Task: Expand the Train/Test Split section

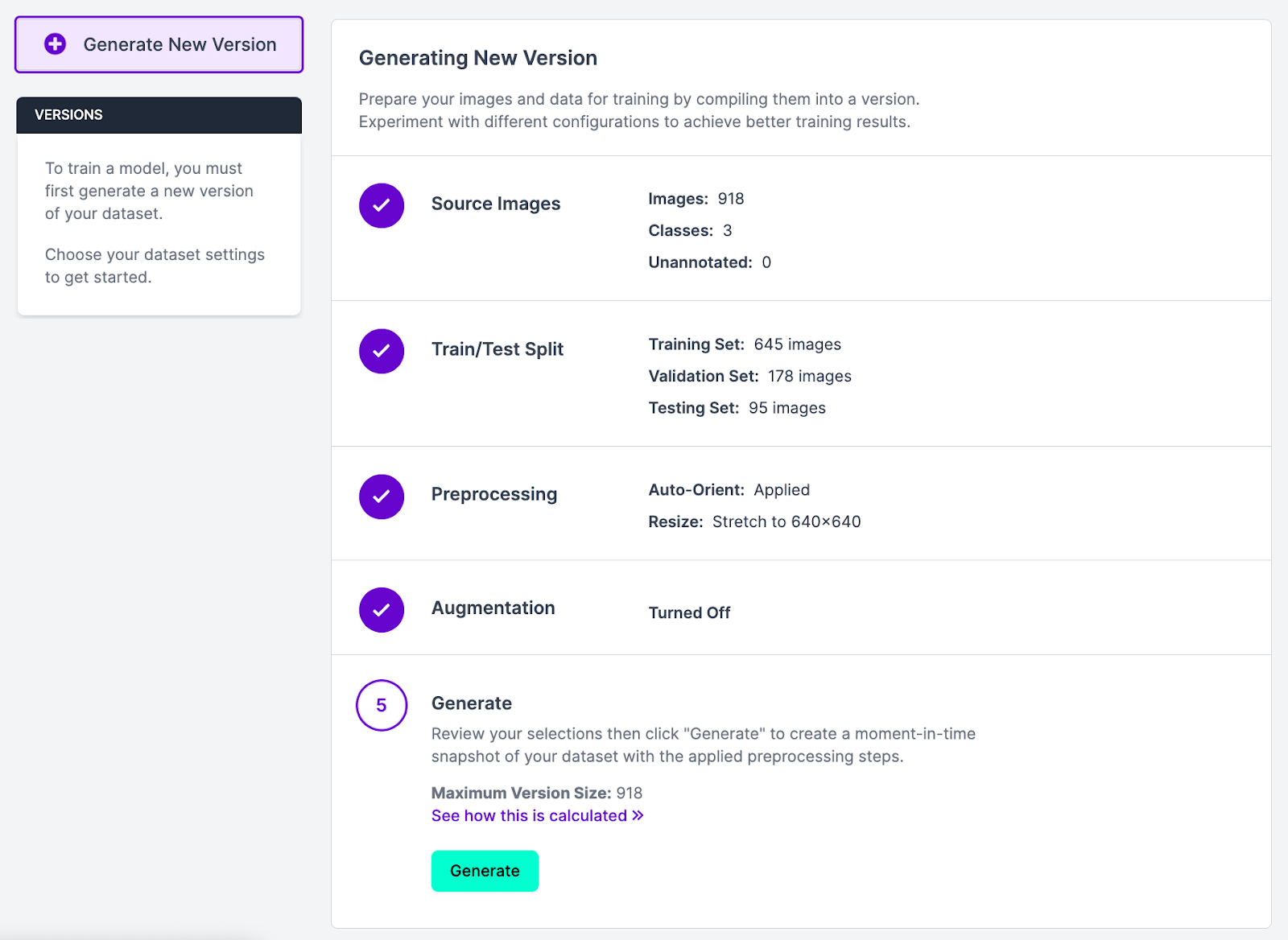Action: (x=497, y=349)
